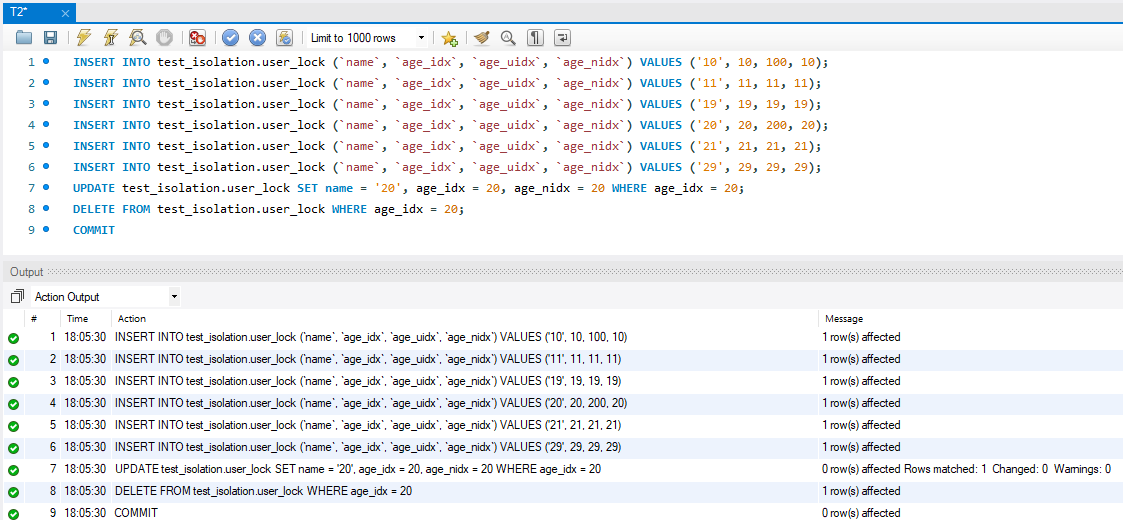Viewport: 1123px width, 520px height.
Task: Click the Message column header
Action: [x=844, y=319]
